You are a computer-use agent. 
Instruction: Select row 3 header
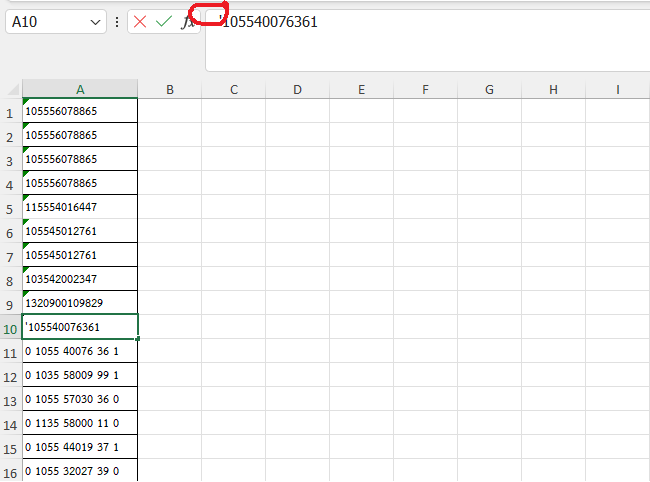point(10,161)
